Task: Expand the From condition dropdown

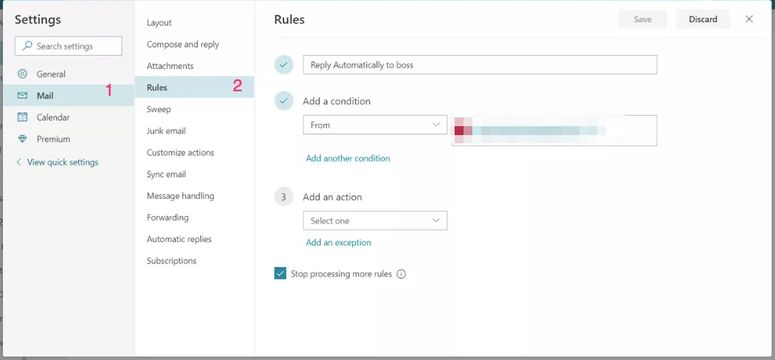Action: (375, 125)
